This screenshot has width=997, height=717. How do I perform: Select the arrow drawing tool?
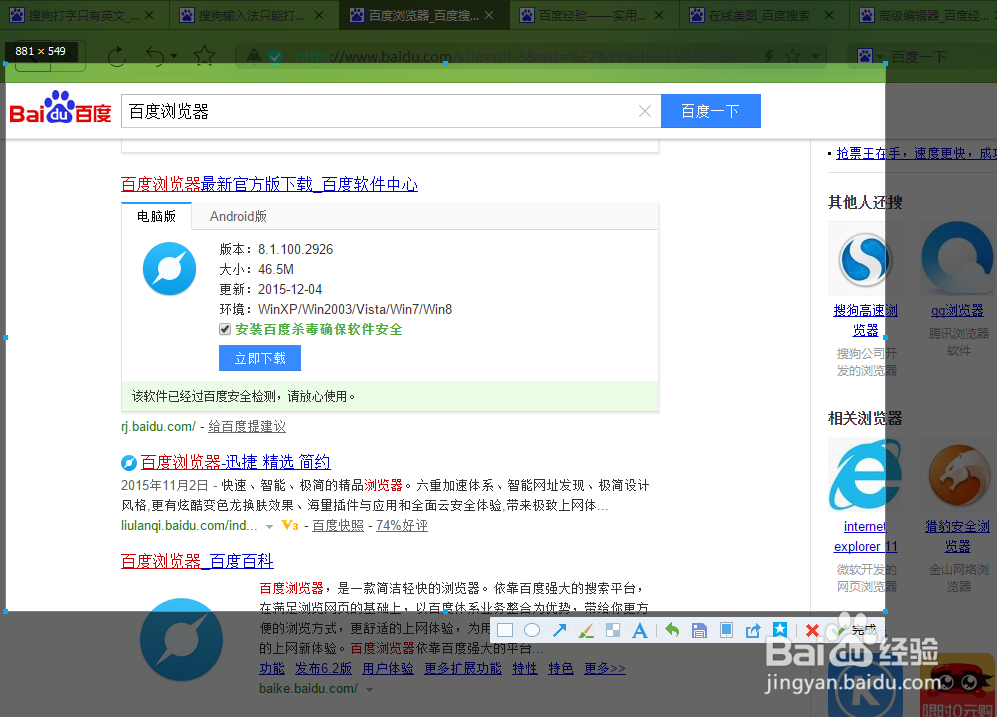(560, 630)
